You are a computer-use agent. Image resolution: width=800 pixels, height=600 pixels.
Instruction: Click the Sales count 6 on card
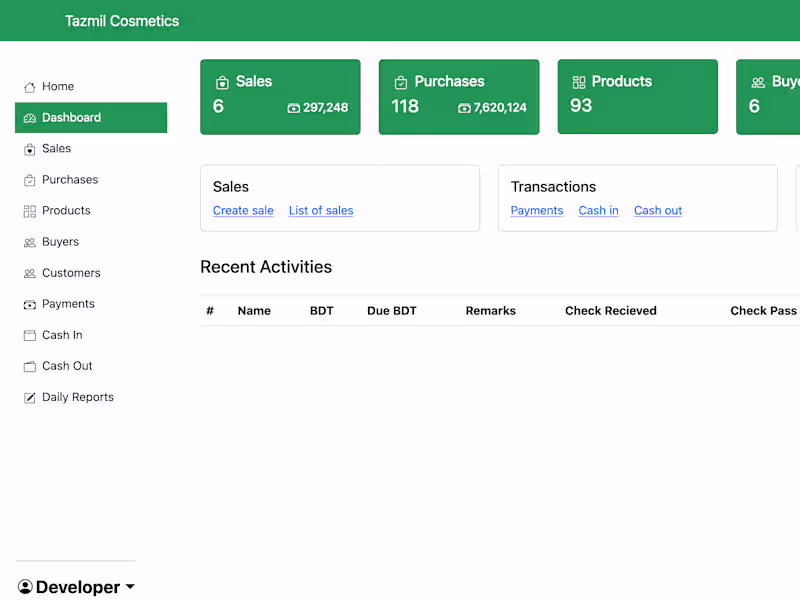coord(218,106)
